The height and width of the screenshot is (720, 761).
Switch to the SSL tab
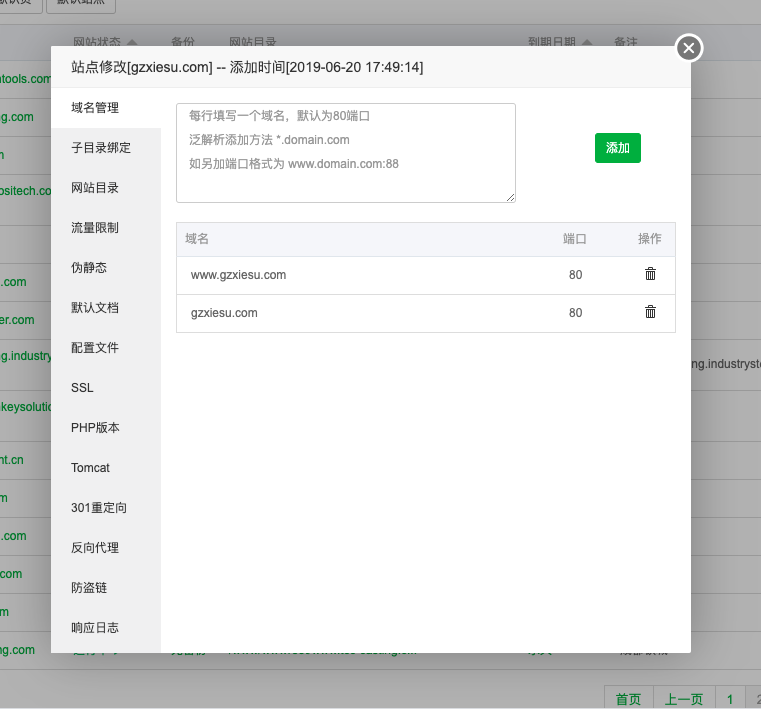pyautogui.click(x=82, y=388)
